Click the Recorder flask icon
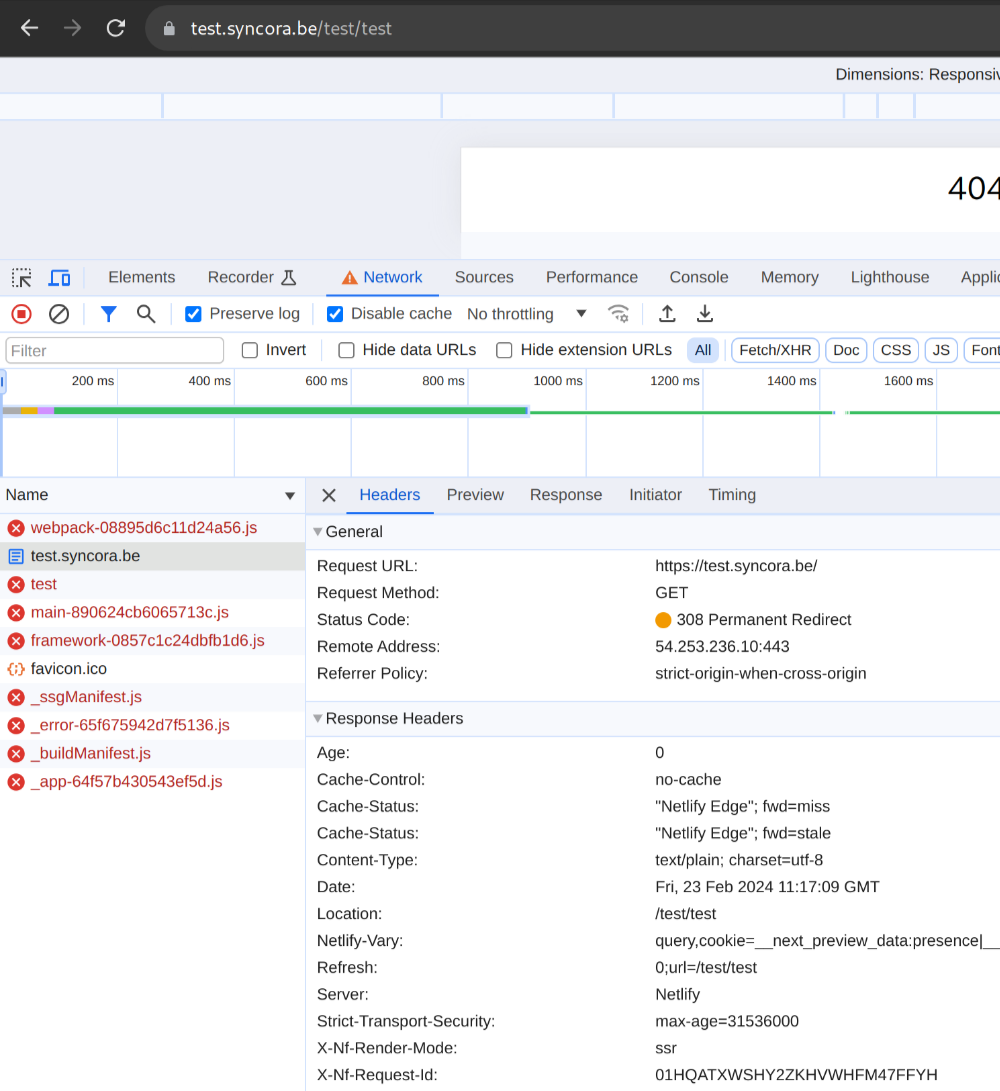1000x1091 pixels. [289, 278]
